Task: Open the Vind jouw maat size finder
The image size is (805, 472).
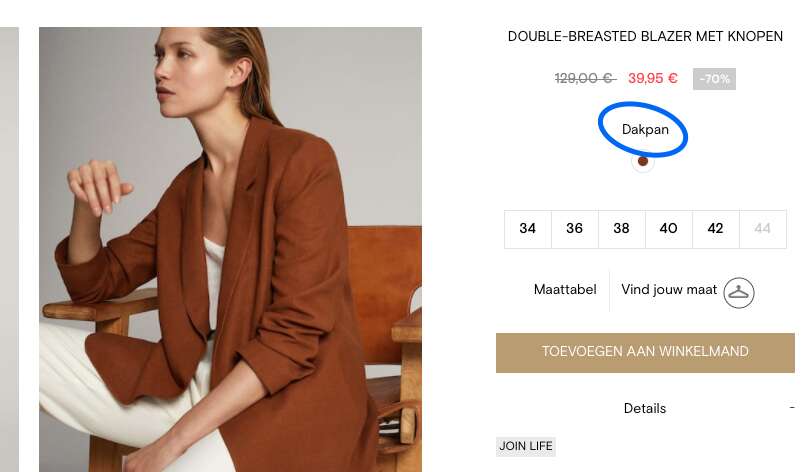Action: (669, 290)
